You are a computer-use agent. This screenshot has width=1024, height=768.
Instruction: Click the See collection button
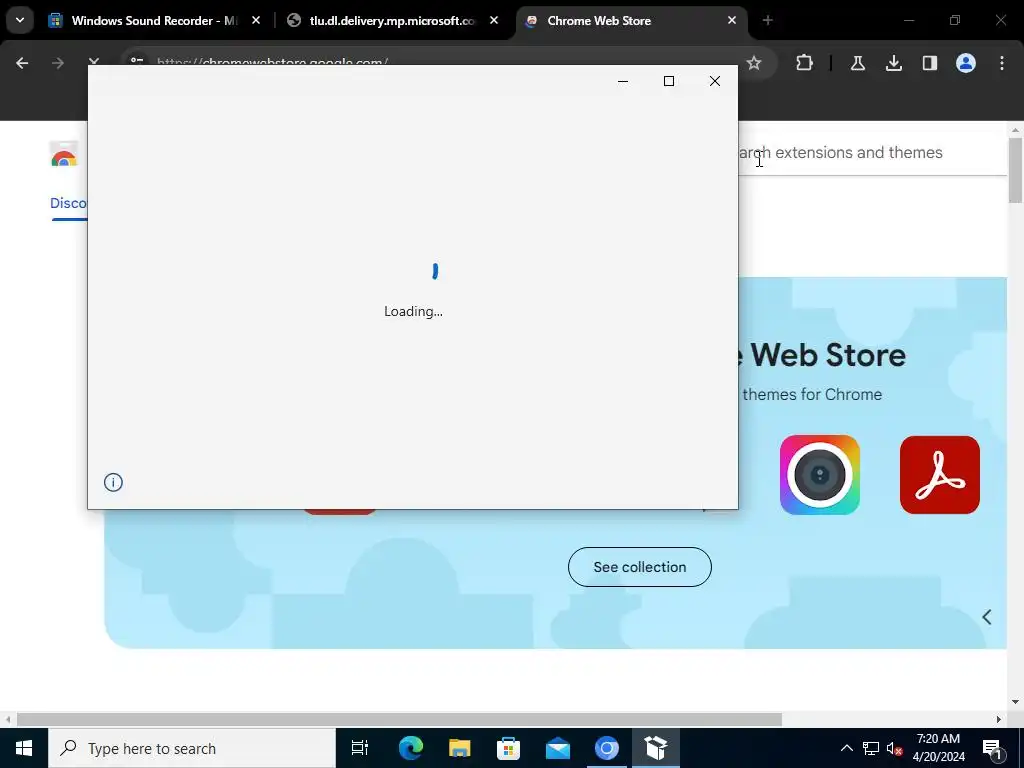[x=639, y=567]
